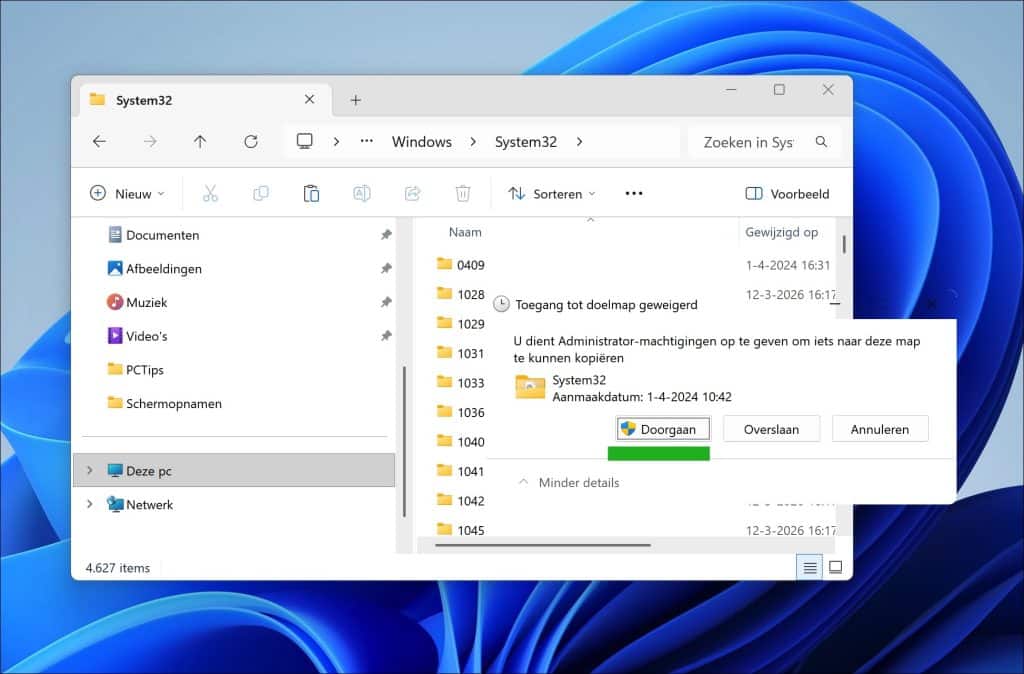Expand the chevron after System32 in path
The width and height of the screenshot is (1024, 674).
point(579,142)
